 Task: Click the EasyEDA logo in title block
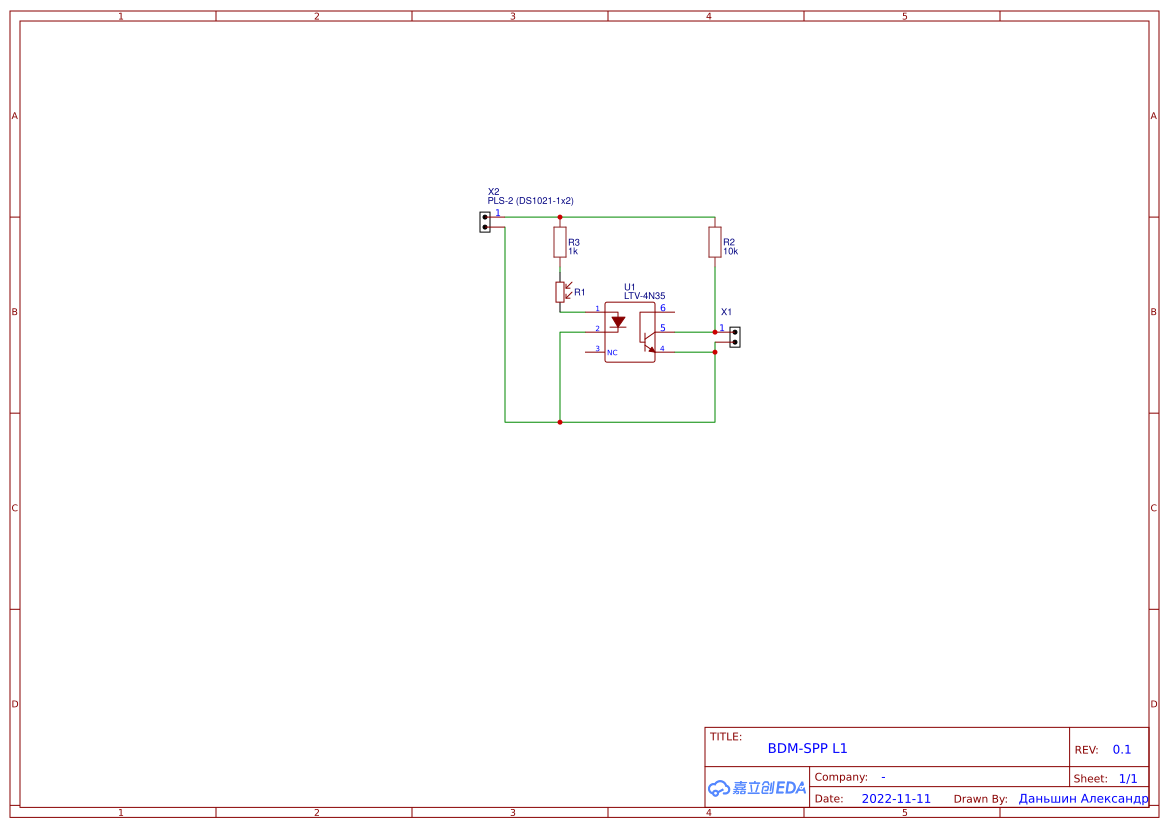coord(756,788)
